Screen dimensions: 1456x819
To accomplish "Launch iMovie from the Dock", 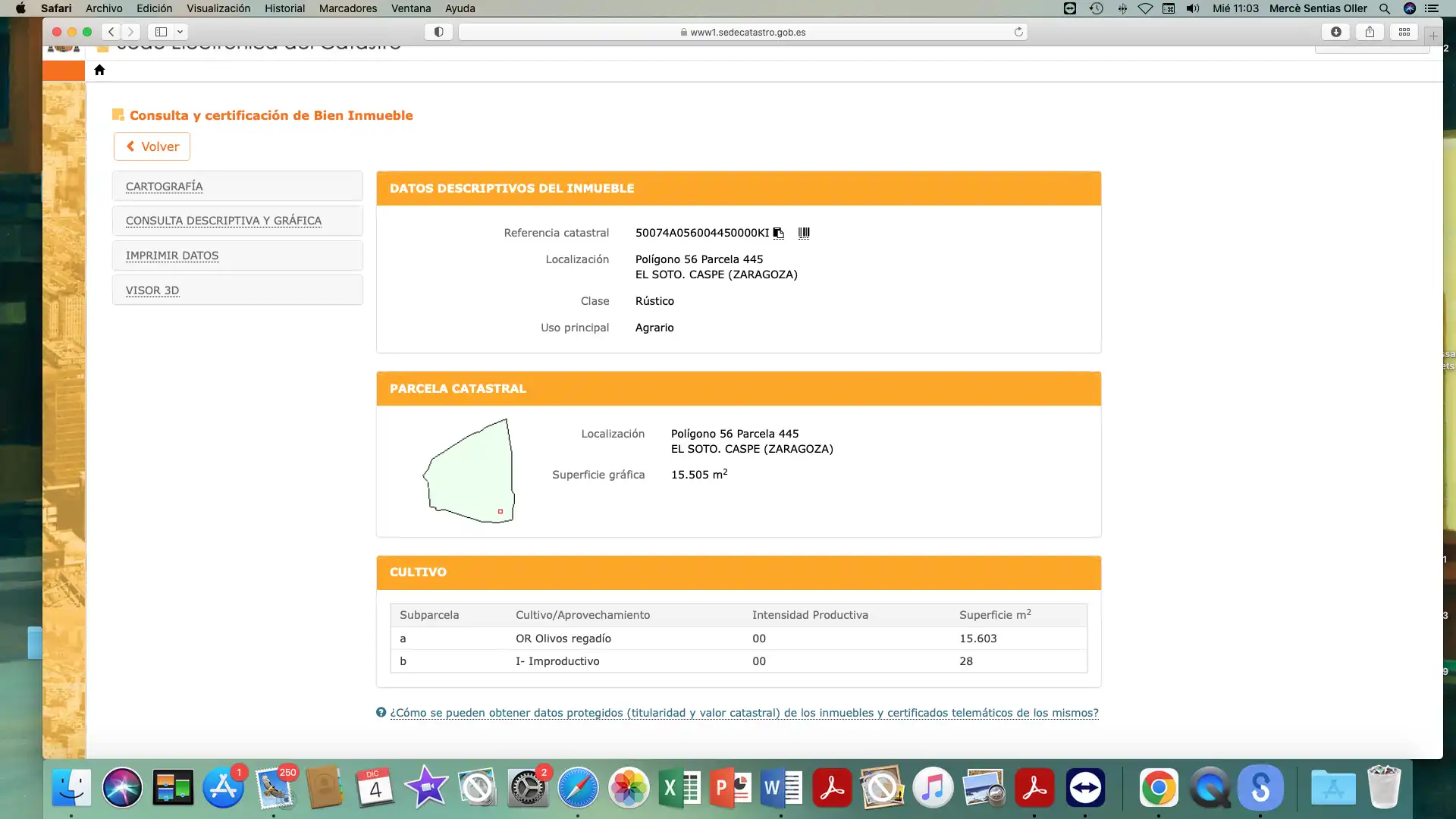I will (x=426, y=788).
